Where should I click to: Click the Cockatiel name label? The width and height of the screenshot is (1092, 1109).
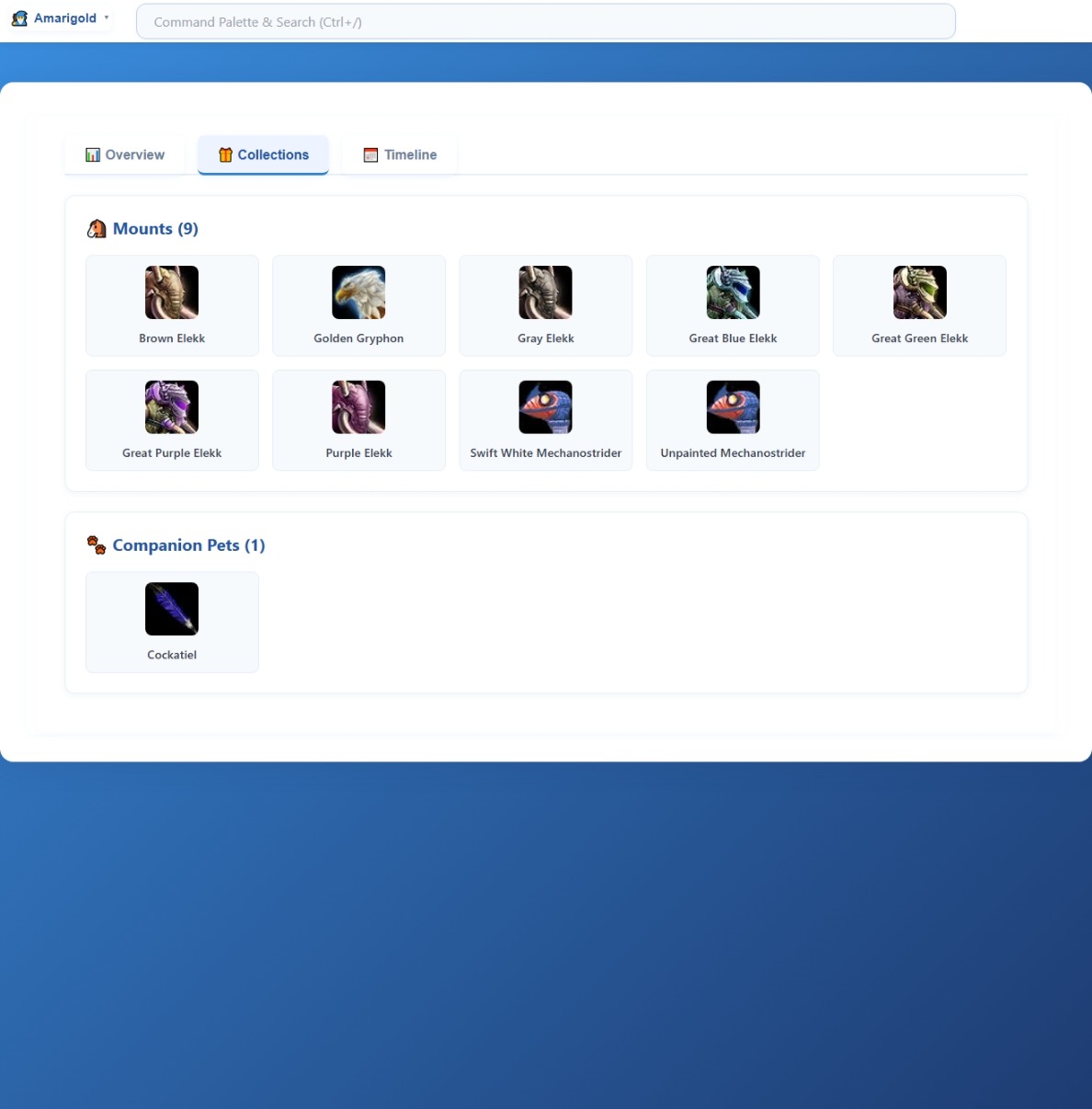coord(172,655)
